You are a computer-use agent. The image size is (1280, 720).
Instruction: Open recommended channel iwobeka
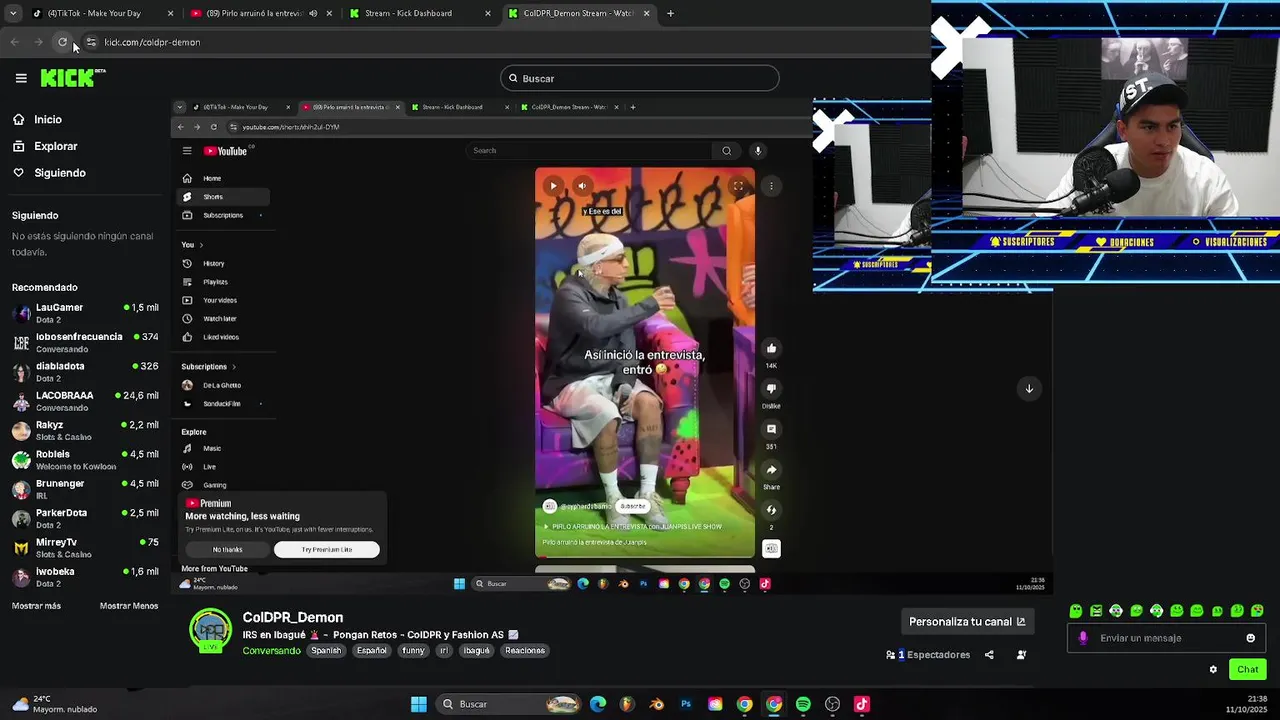(x=85, y=577)
